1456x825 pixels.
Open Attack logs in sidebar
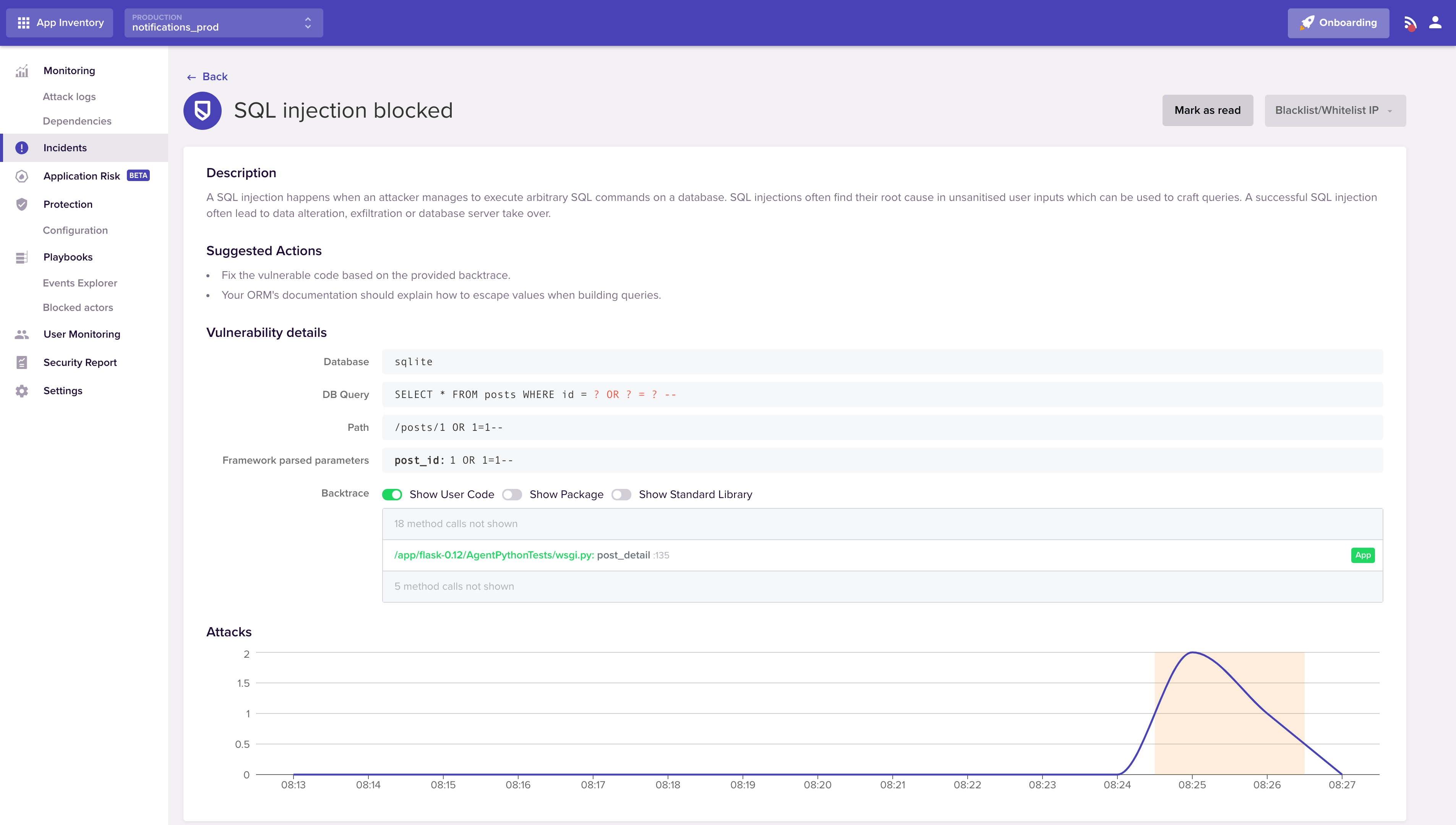(69, 97)
